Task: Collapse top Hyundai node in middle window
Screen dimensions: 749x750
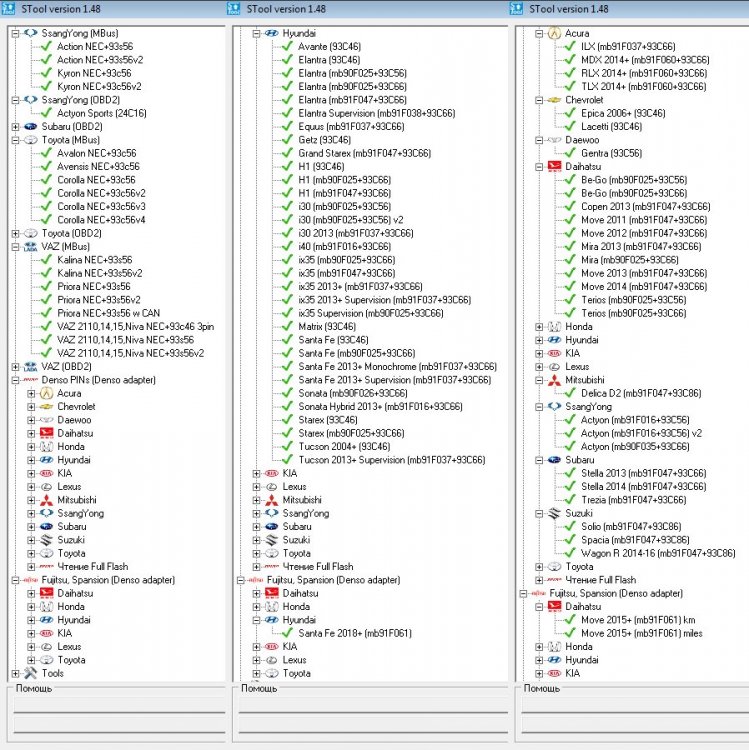Action: pyautogui.click(x=256, y=33)
